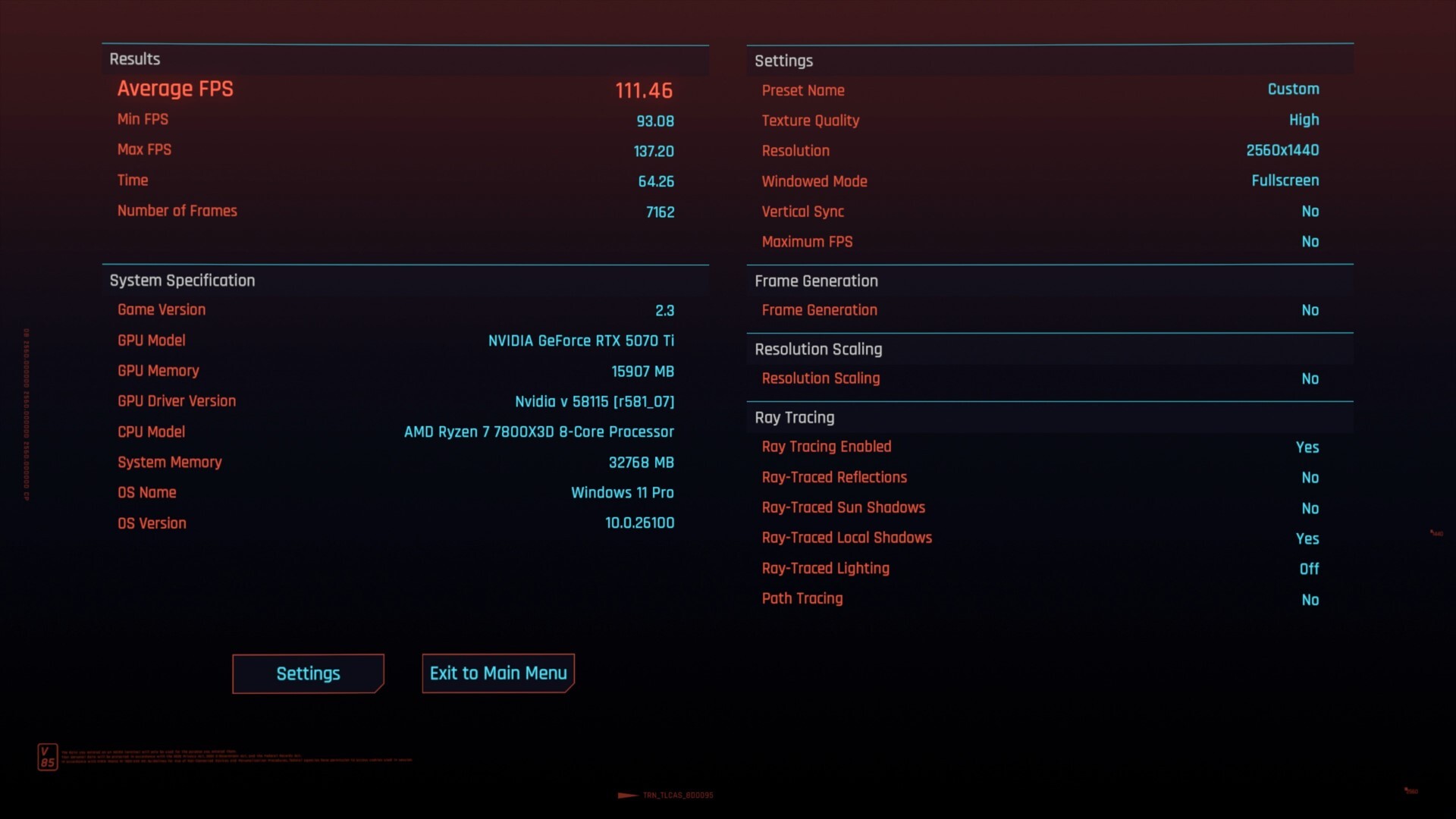
Task: Click Resolution value 2560x1440
Action: [1282, 150]
